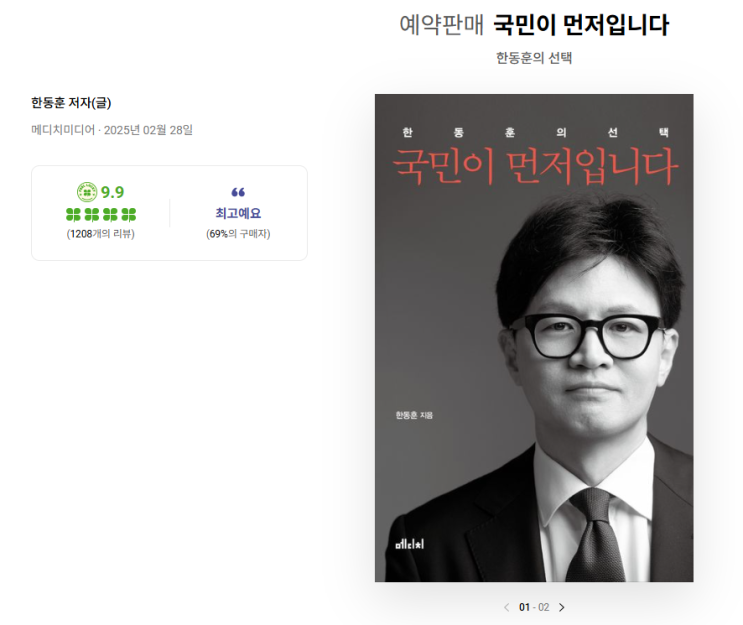Click the 예약판매 label in the title

[x=441, y=25]
